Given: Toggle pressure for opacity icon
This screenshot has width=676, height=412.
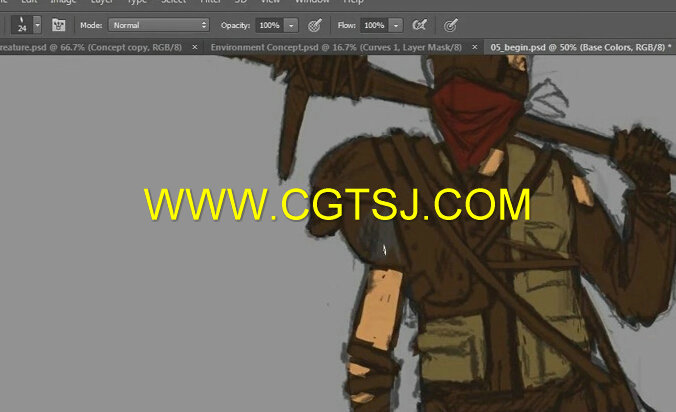Looking at the screenshot, I should pos(315,25).
